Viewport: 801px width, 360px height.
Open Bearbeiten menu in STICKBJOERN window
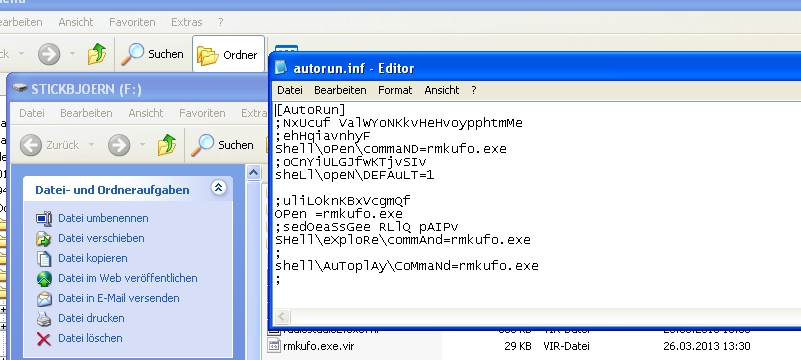pyautogui.click(x=86, y=113)
